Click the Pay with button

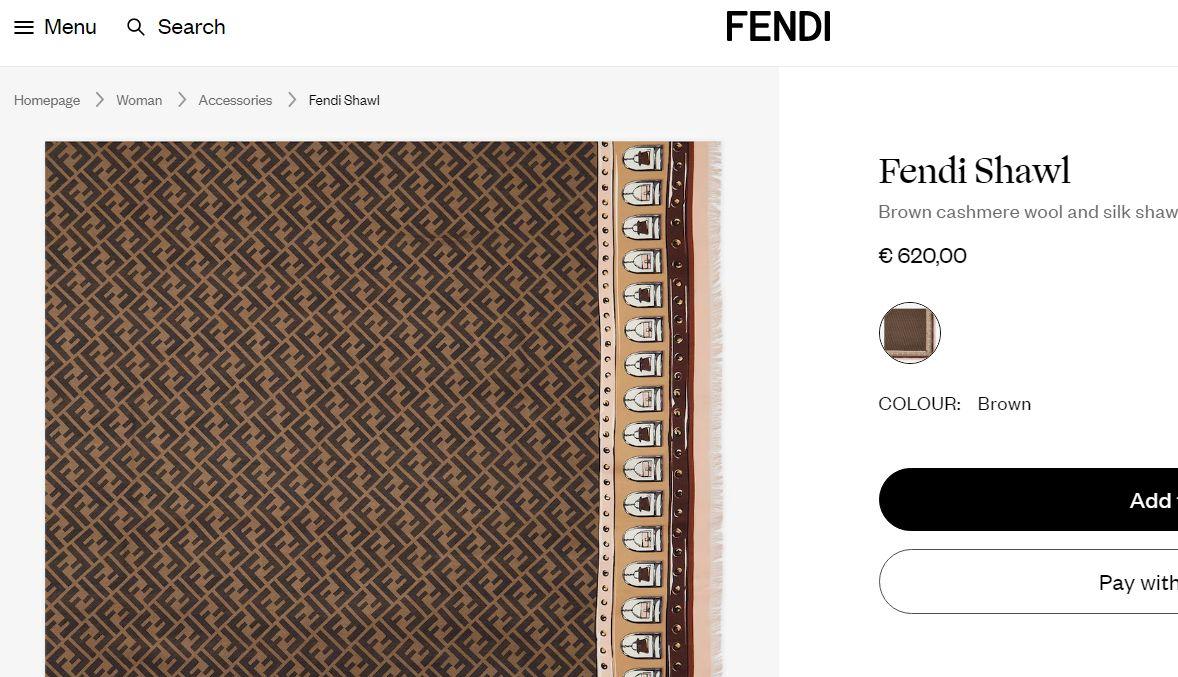pos(1028,582)
